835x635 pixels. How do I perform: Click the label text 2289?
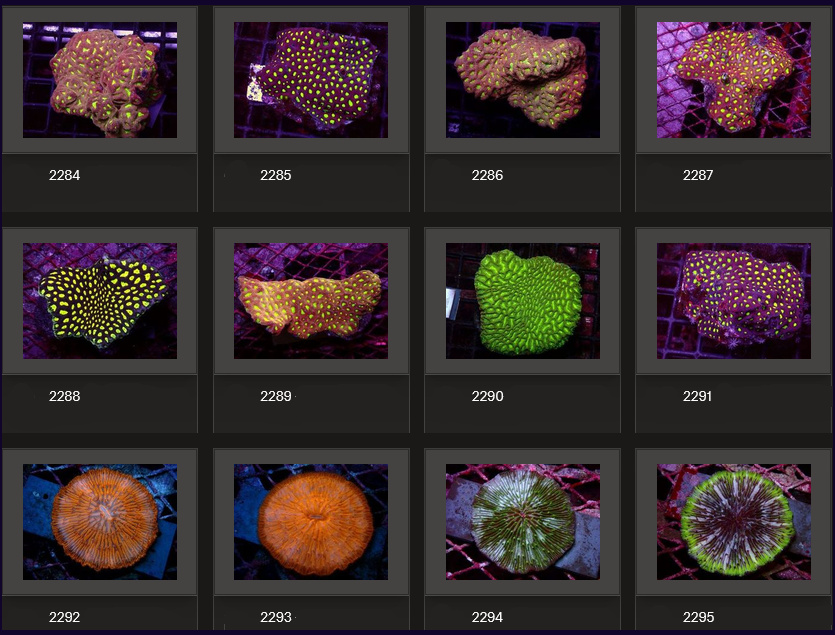[276, 396]
